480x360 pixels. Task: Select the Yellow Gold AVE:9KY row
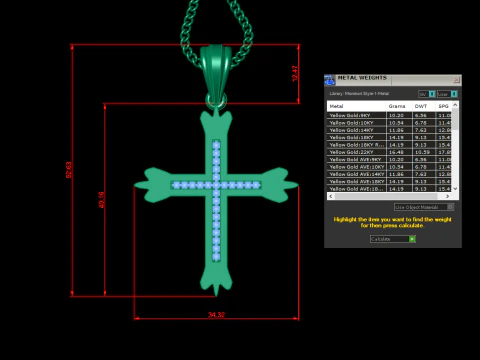click(389, 159)
